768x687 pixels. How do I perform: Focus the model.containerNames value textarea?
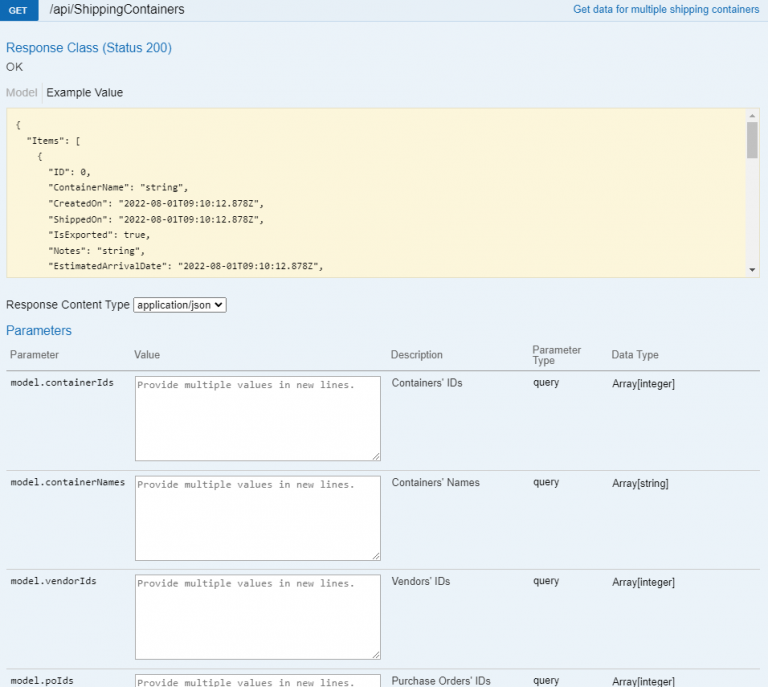coord(258,518)
